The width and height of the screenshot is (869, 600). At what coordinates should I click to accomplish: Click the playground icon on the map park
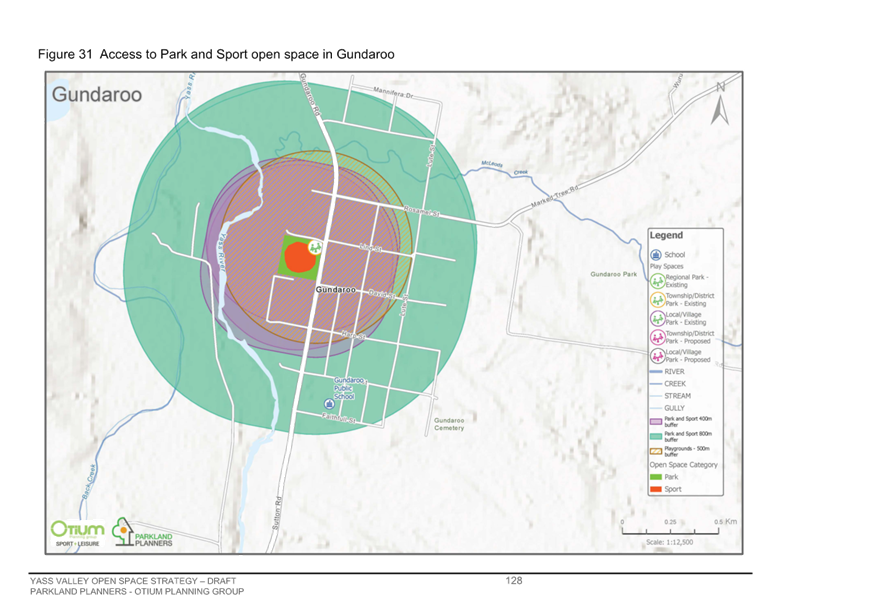pos(315,248)
